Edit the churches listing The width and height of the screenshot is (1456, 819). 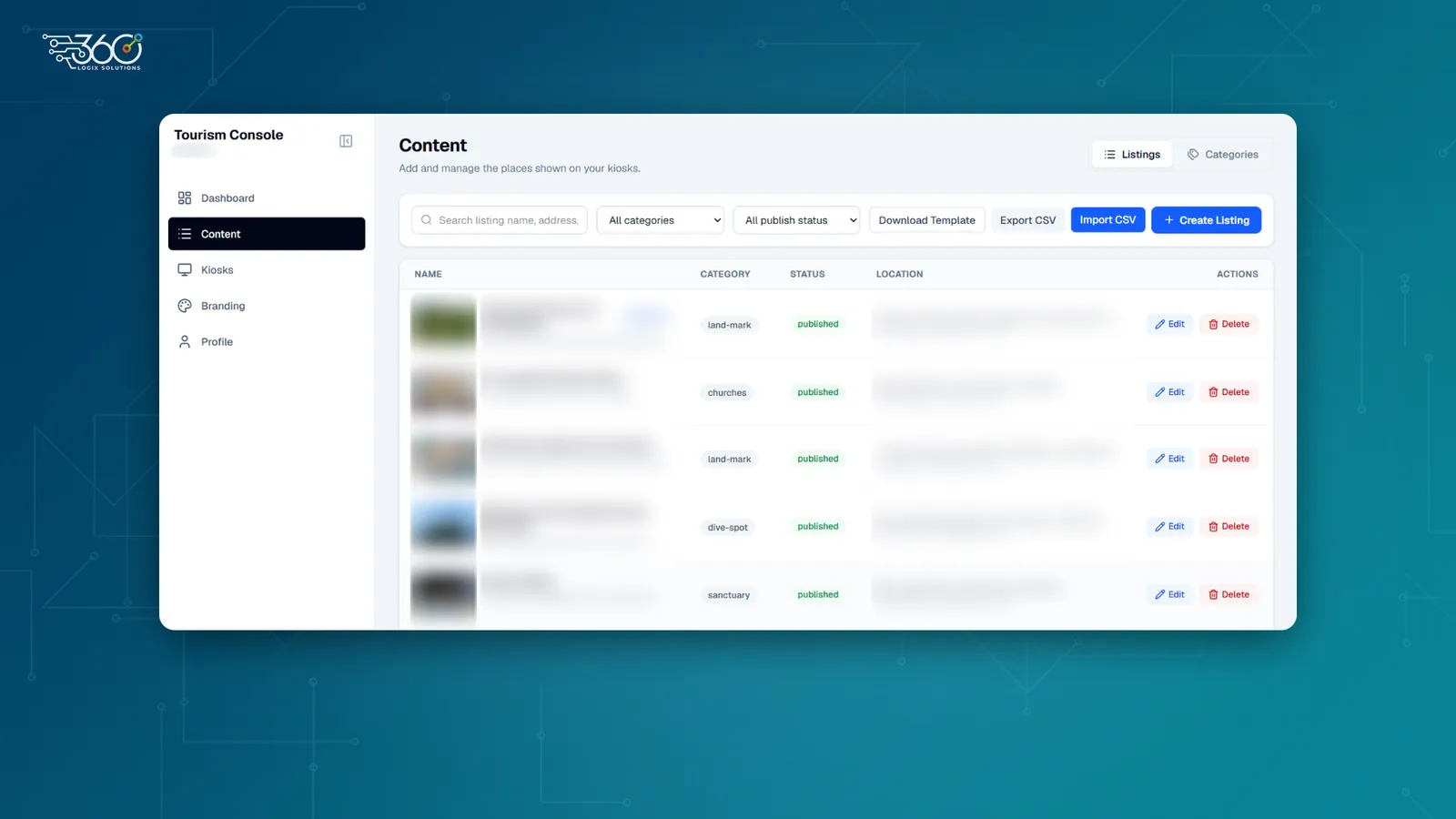1169,392
